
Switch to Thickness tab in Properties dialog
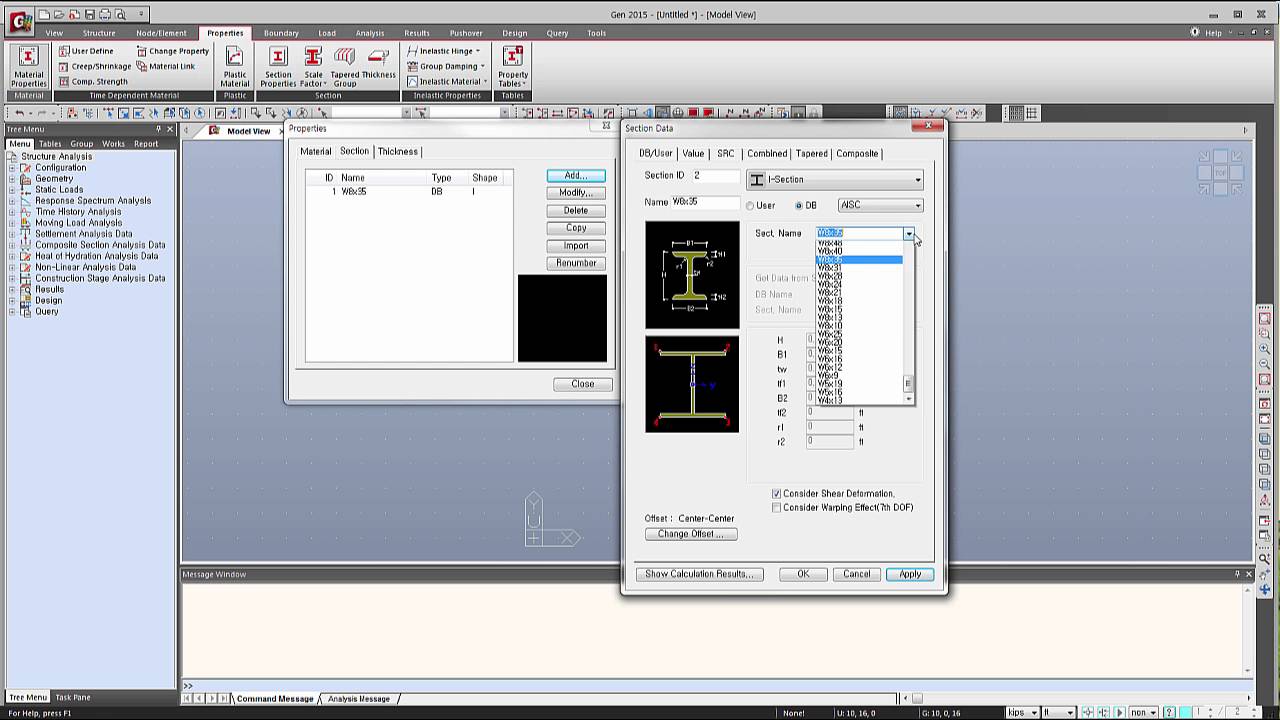pyautogui.click(x=397, y=151)
